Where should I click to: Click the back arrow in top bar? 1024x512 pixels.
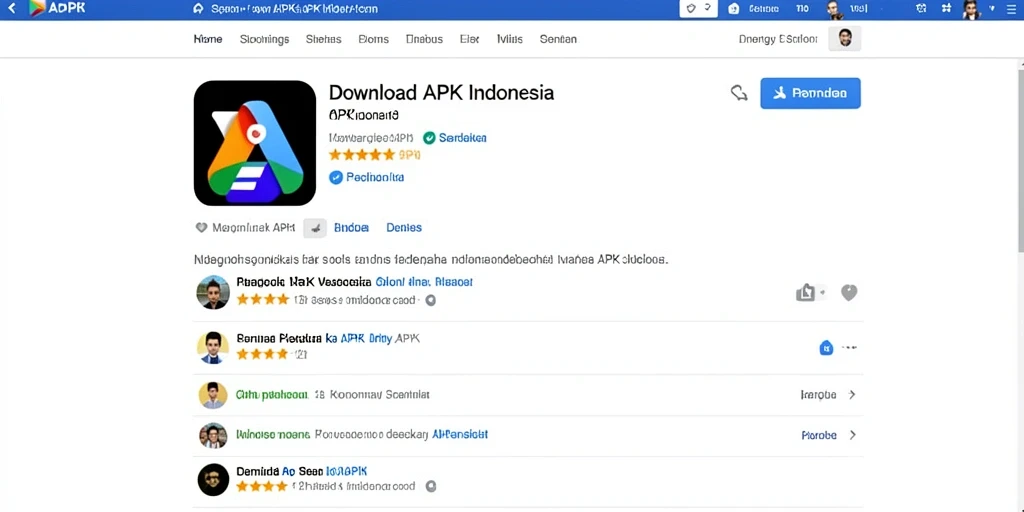(12, 9)
